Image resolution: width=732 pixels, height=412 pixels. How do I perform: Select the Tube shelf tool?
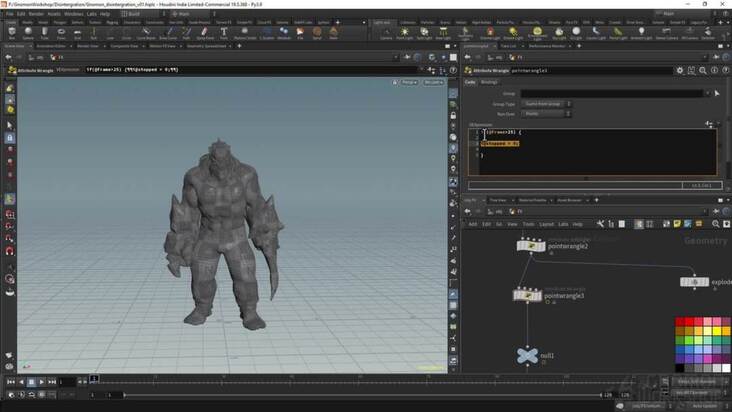click(x=44, y=33)
